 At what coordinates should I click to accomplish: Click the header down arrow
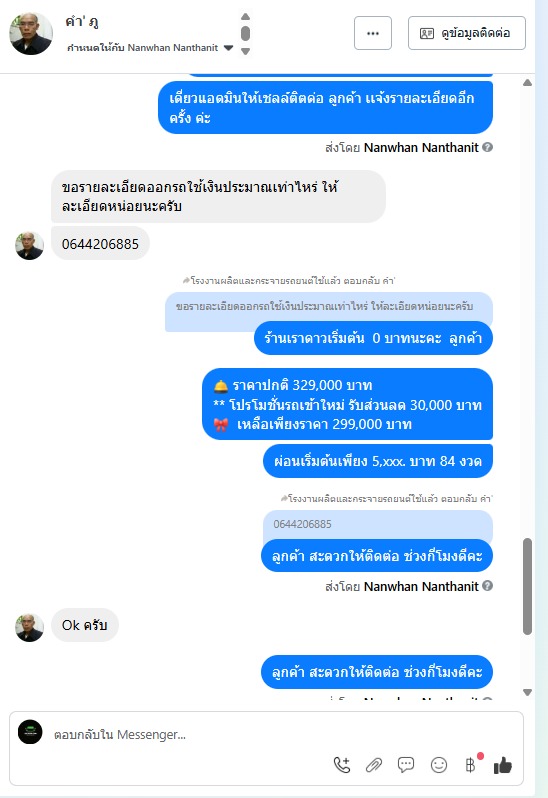[245, 51]
